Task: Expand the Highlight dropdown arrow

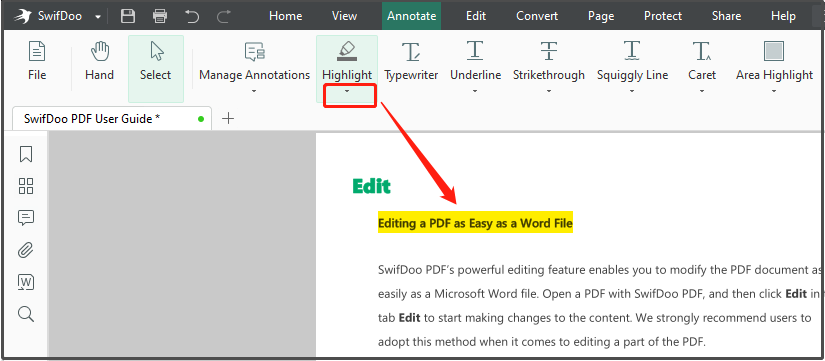Action: [347, 92]
